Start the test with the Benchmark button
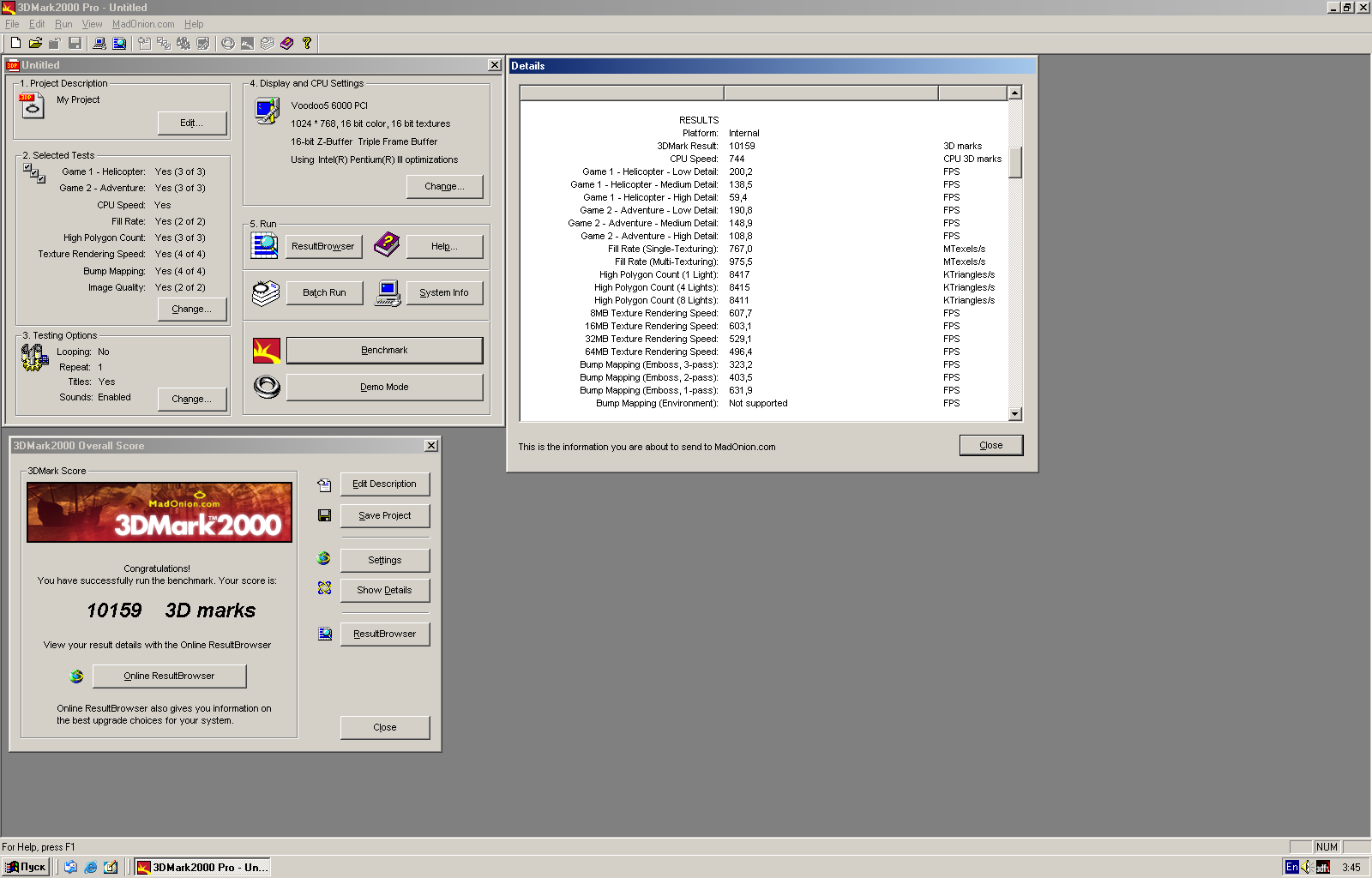The image size is (1372, 878). point(384,351)
